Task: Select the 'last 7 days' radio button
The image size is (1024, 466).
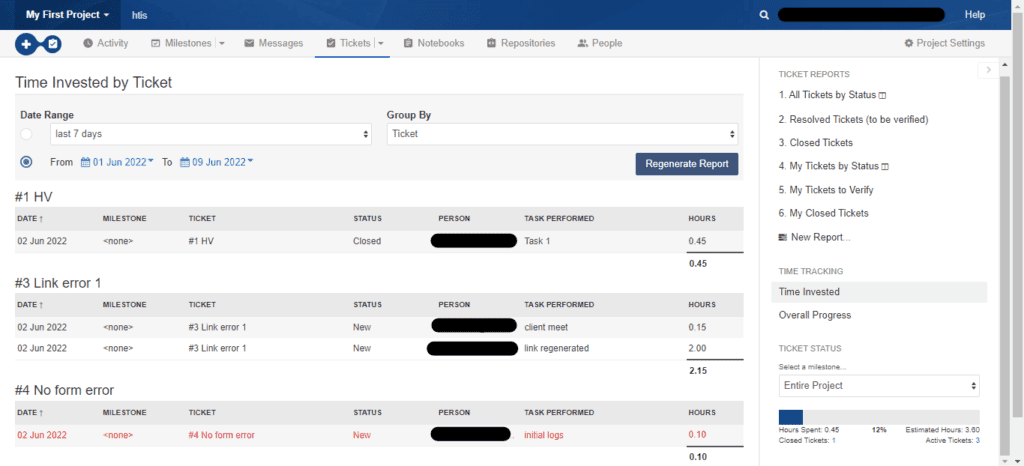Action: 26,134
